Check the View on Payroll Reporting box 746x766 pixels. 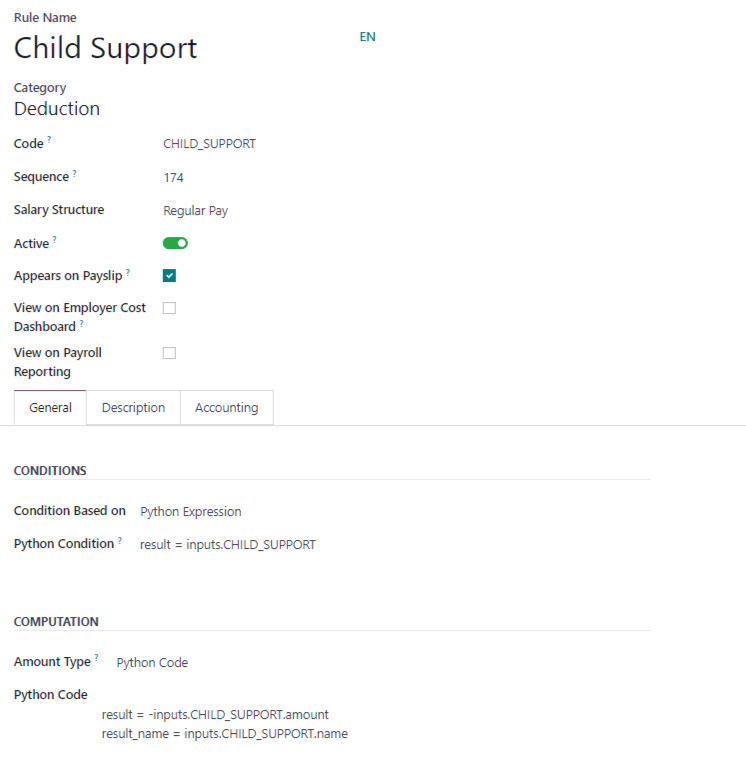click(x=169, y=353)
